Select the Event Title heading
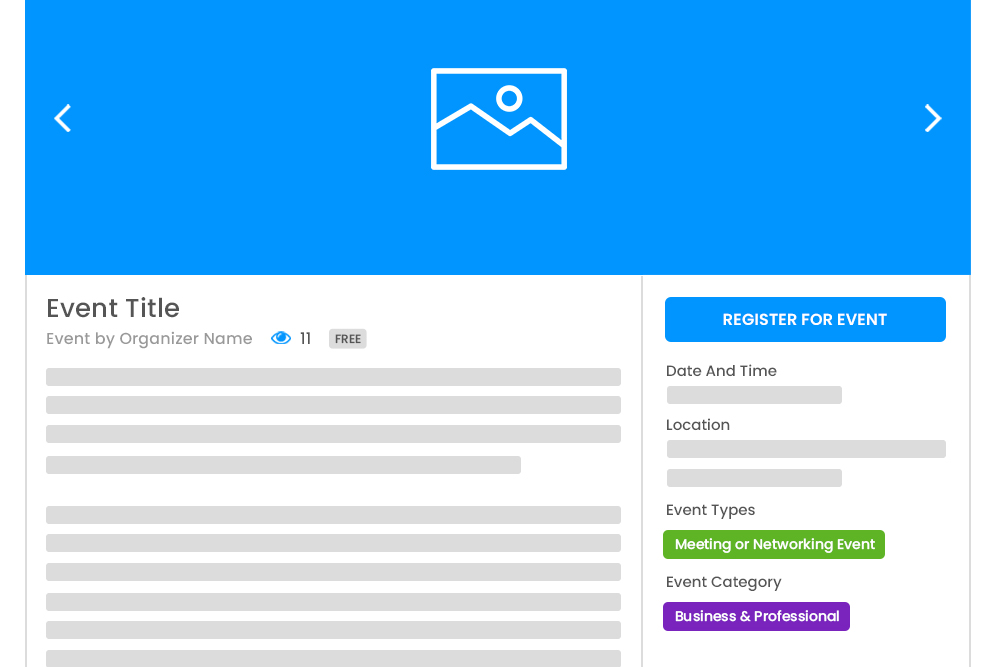1000x667 pixels. tap(113, 308)
